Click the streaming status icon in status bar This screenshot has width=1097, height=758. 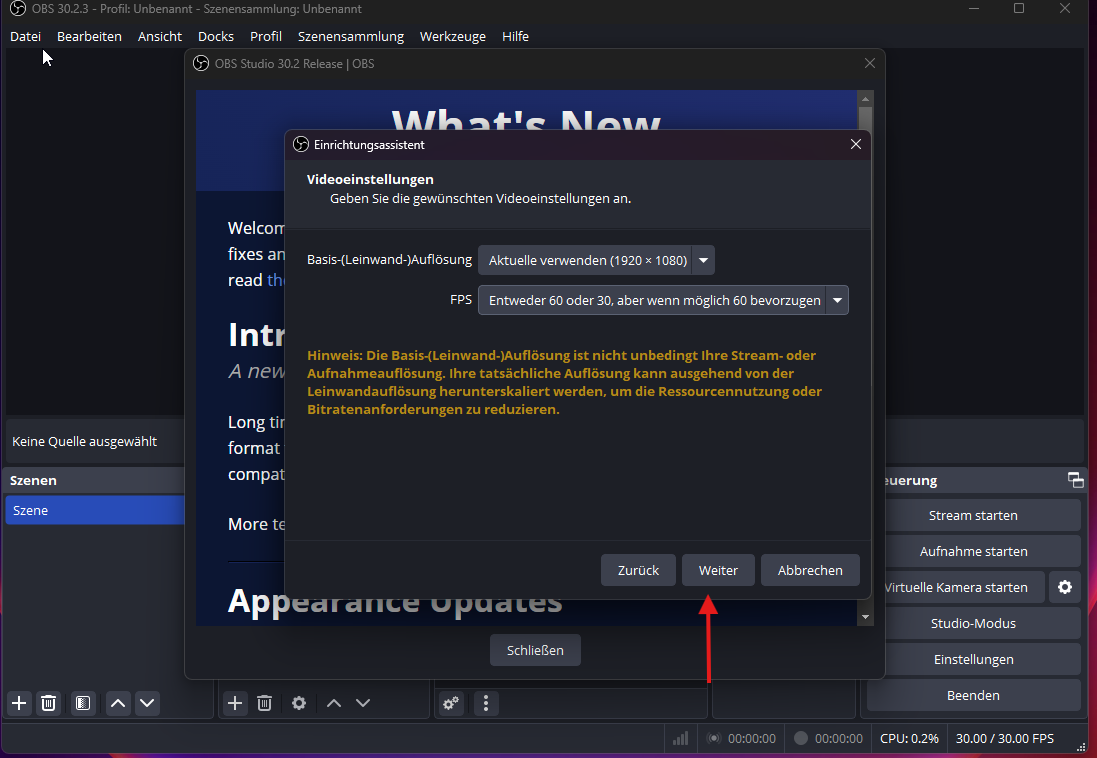(714, 738)
